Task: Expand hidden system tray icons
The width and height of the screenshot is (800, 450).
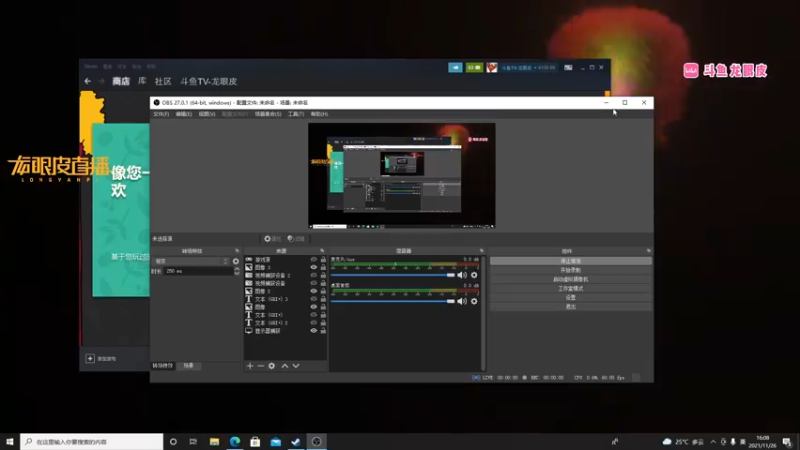Action: tap(713, 441)
